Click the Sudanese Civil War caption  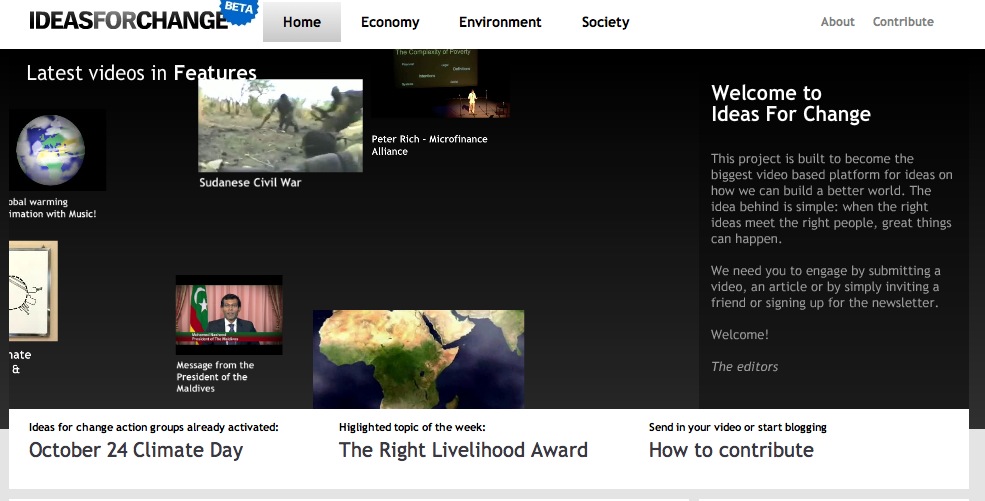pyautogui.click(x=250, y=183)
